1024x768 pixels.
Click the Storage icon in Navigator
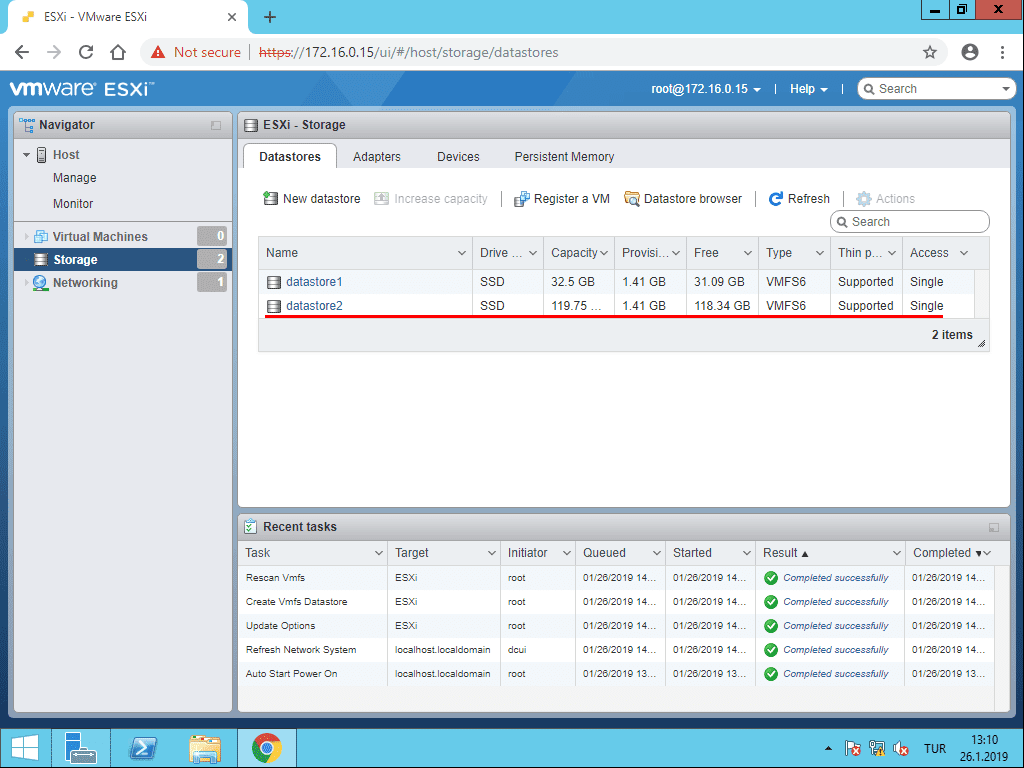click(40, 259)
